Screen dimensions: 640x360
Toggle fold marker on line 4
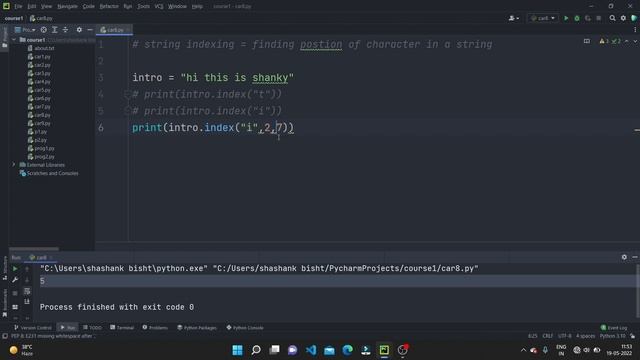coord(127,94)
